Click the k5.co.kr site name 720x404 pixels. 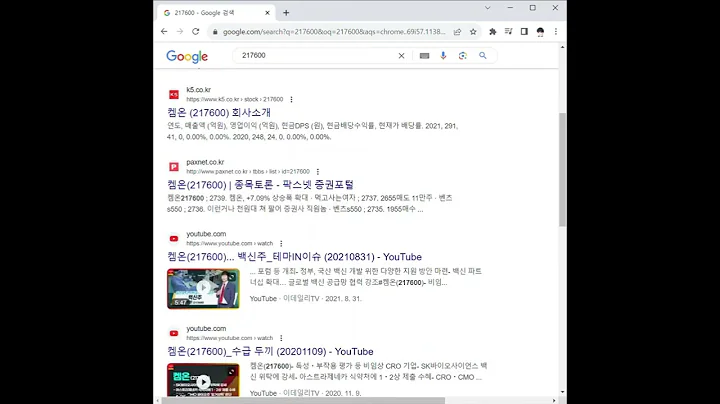[x=198, y=90]
